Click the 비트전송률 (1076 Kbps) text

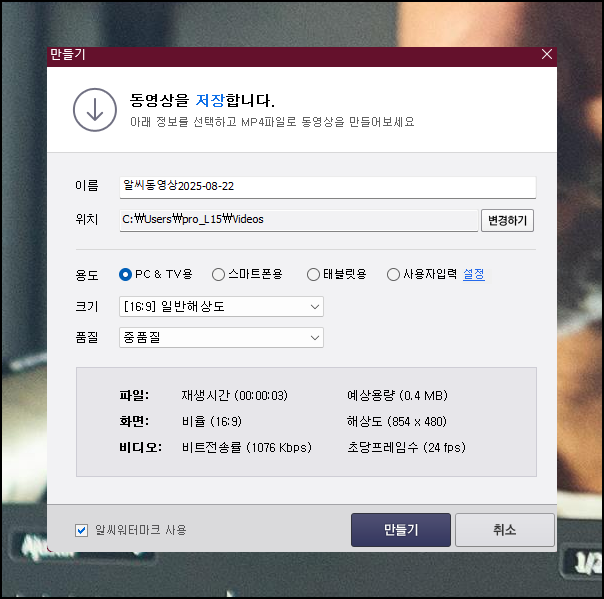tap(247, 448)
